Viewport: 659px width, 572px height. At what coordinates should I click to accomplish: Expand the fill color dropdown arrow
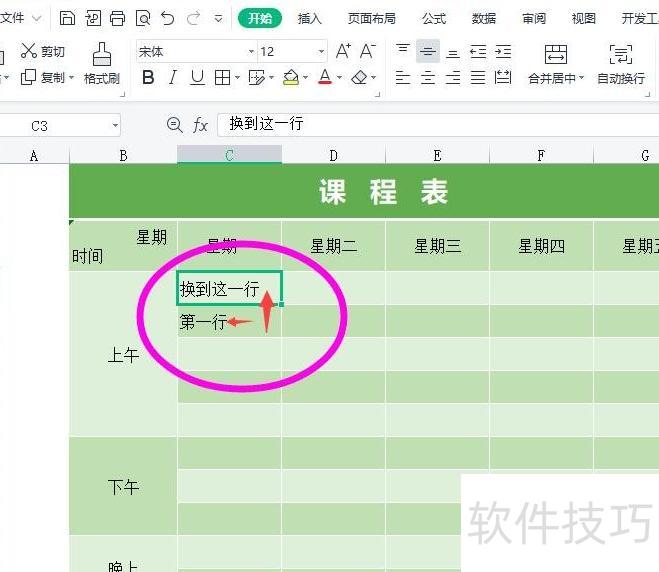pos(306,77)
